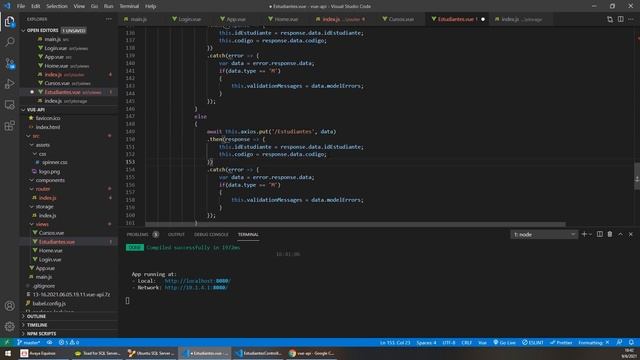Split the editor to the right
The width and height of the screenshot is (640, 360).
pyautogui.click(x=620, y=19)
